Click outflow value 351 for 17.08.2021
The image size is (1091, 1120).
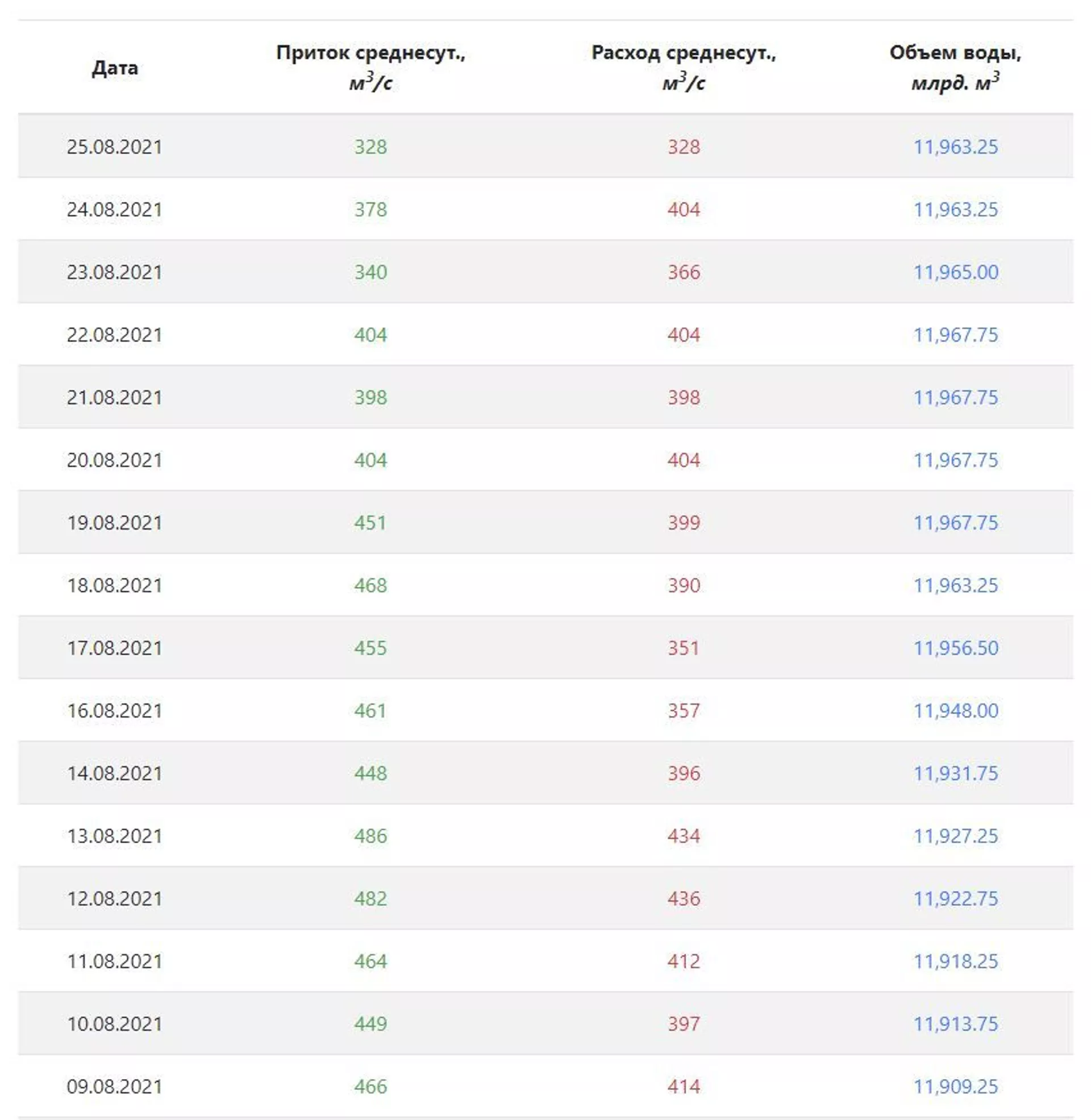pos(684,648)
